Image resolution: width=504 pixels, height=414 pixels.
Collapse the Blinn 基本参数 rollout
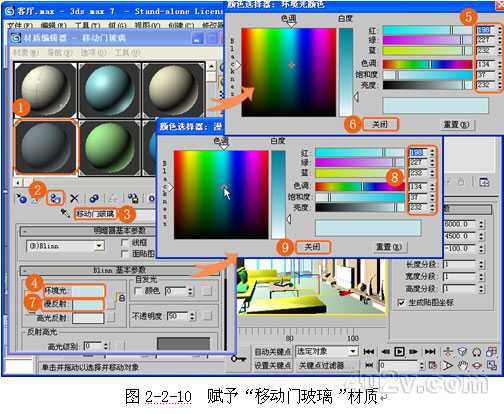coord(119,270)
